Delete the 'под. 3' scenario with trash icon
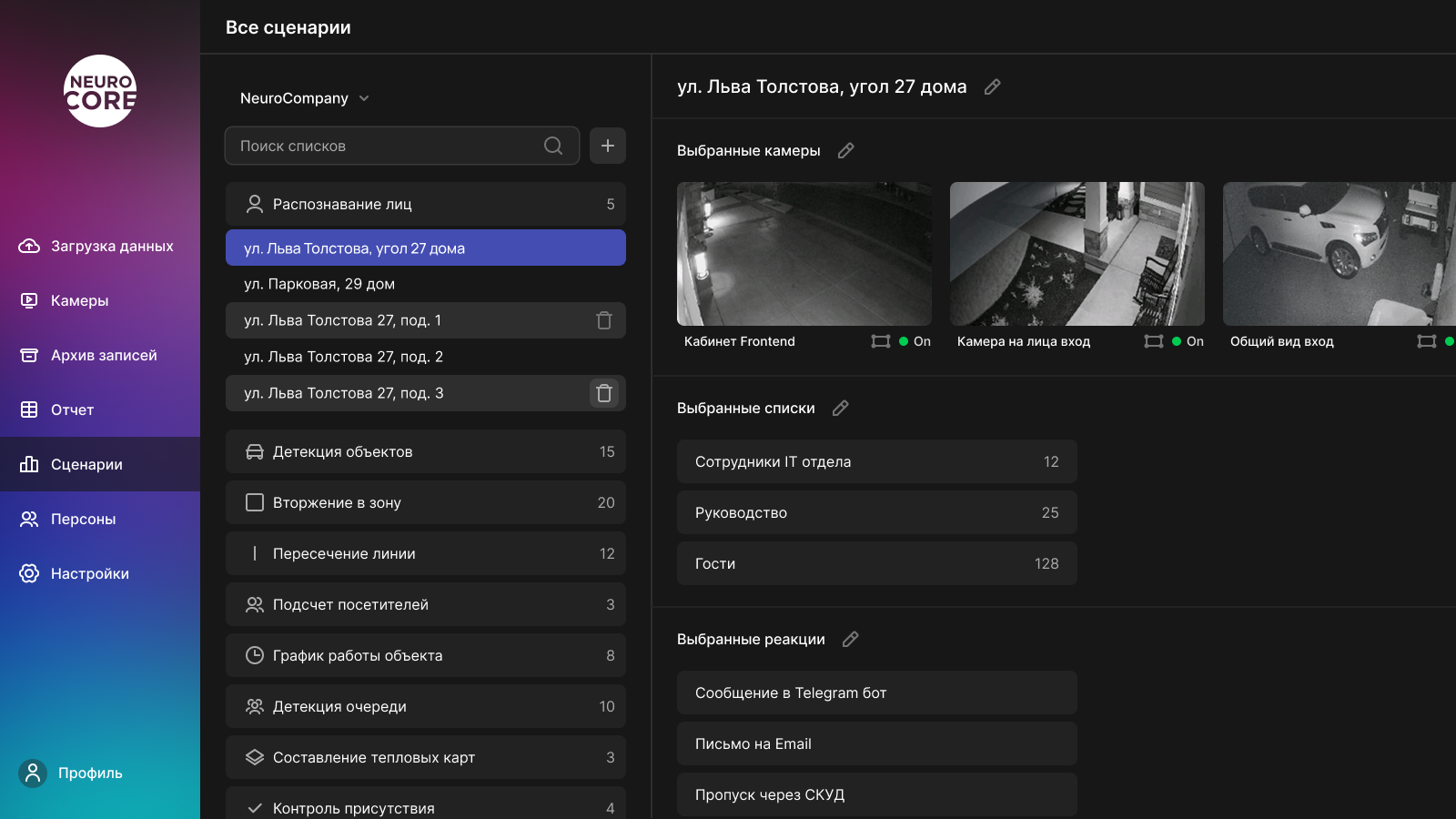1456x819 pixels. (604, 393)
